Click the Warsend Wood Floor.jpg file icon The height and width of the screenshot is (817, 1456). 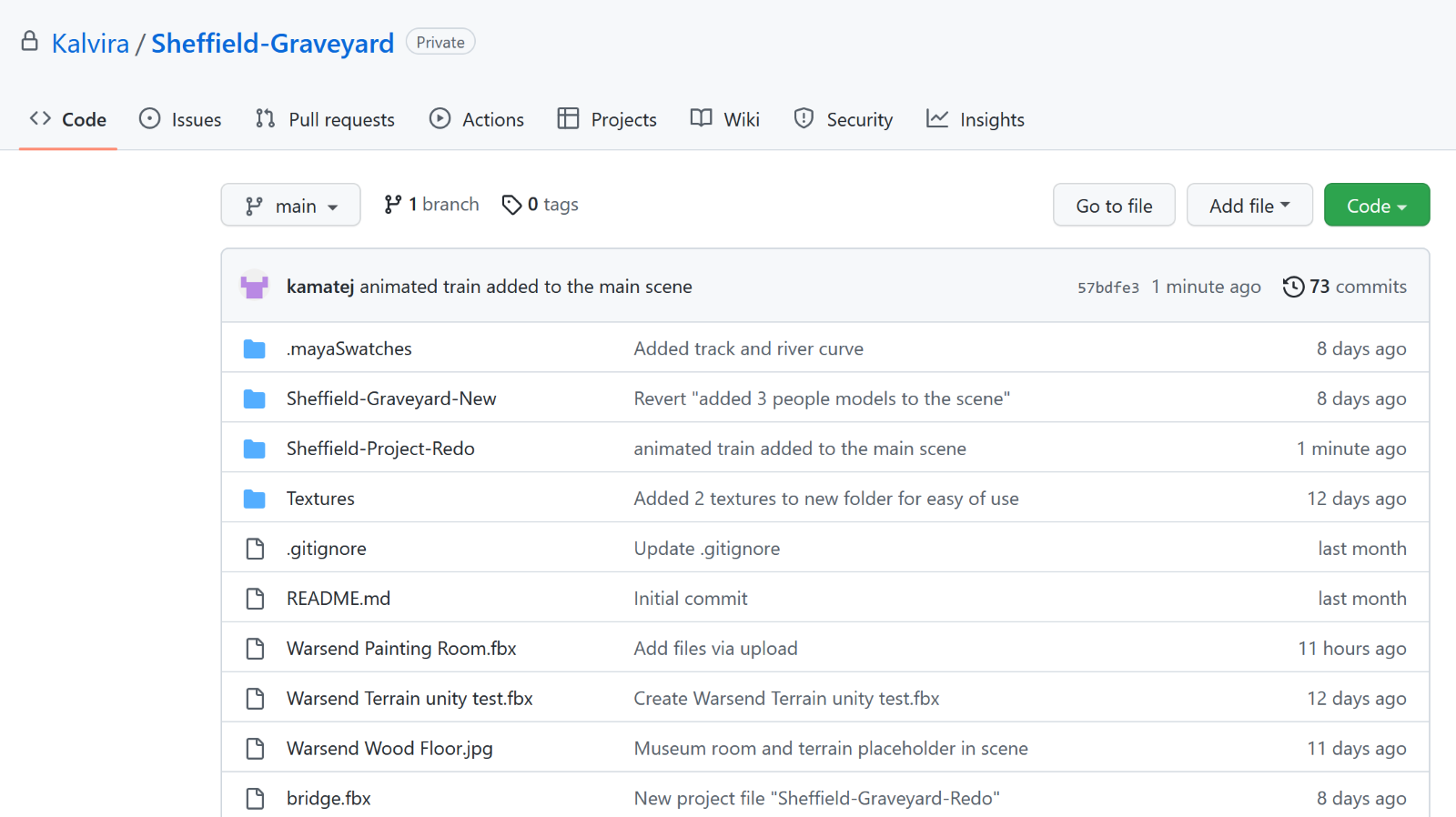point(255,749)
